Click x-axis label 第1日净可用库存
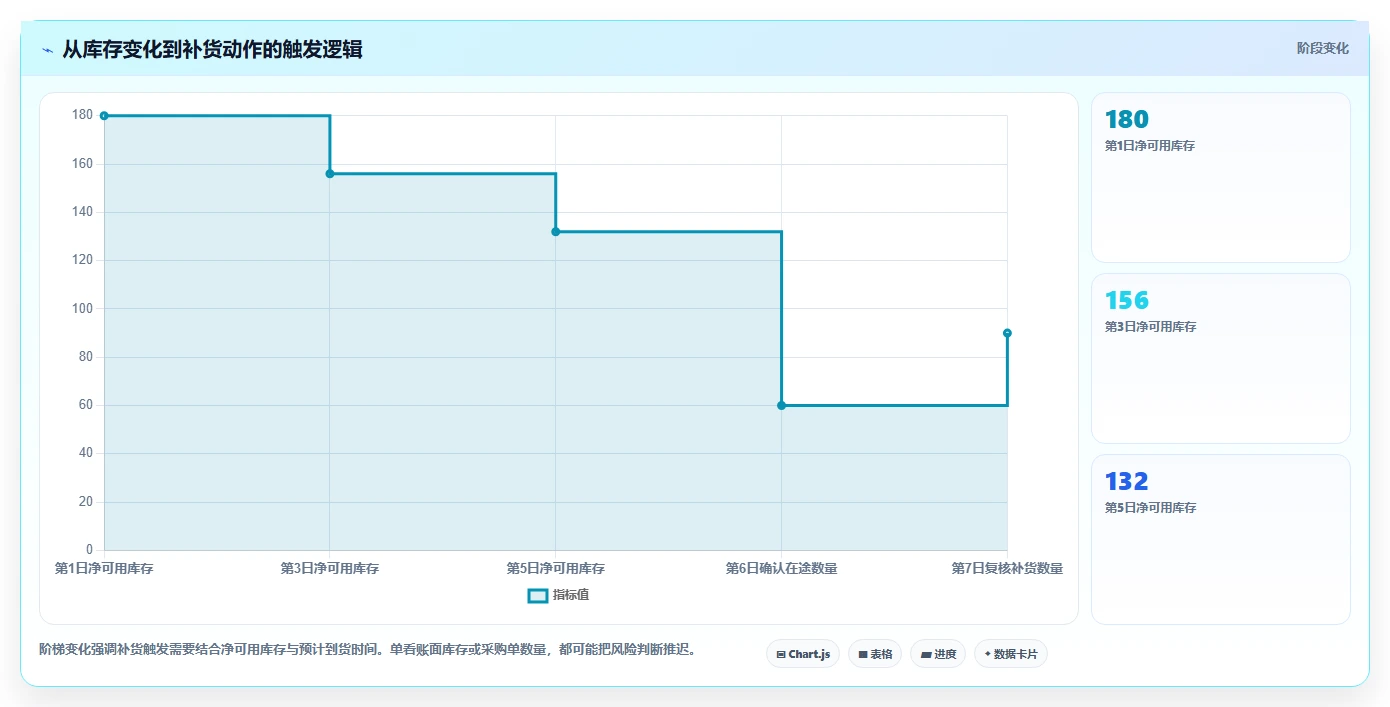 [x=104, y=568]
